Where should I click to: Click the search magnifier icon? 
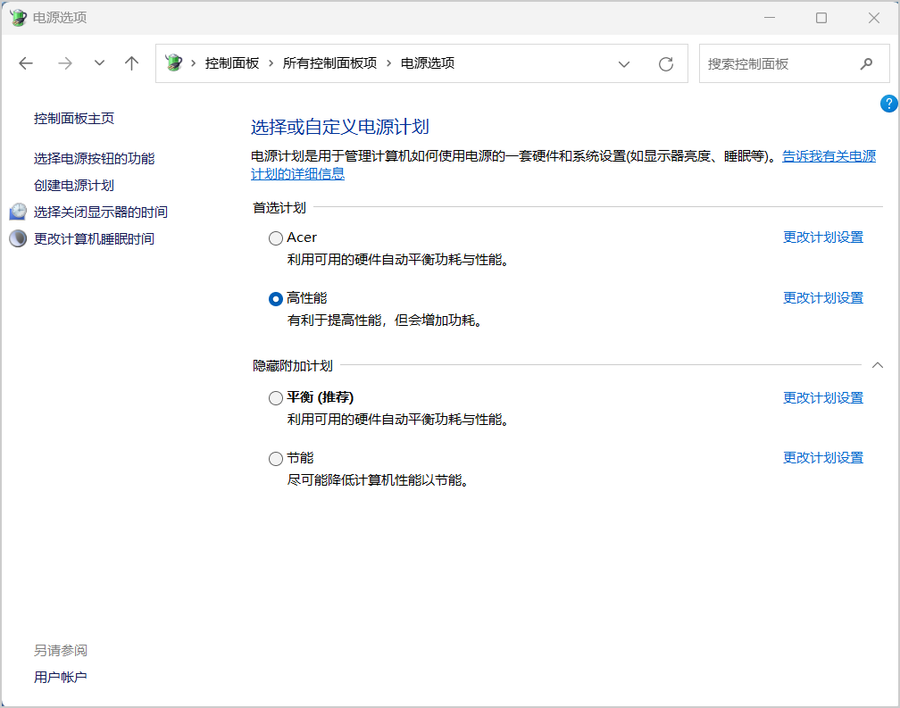pos(866,63)
